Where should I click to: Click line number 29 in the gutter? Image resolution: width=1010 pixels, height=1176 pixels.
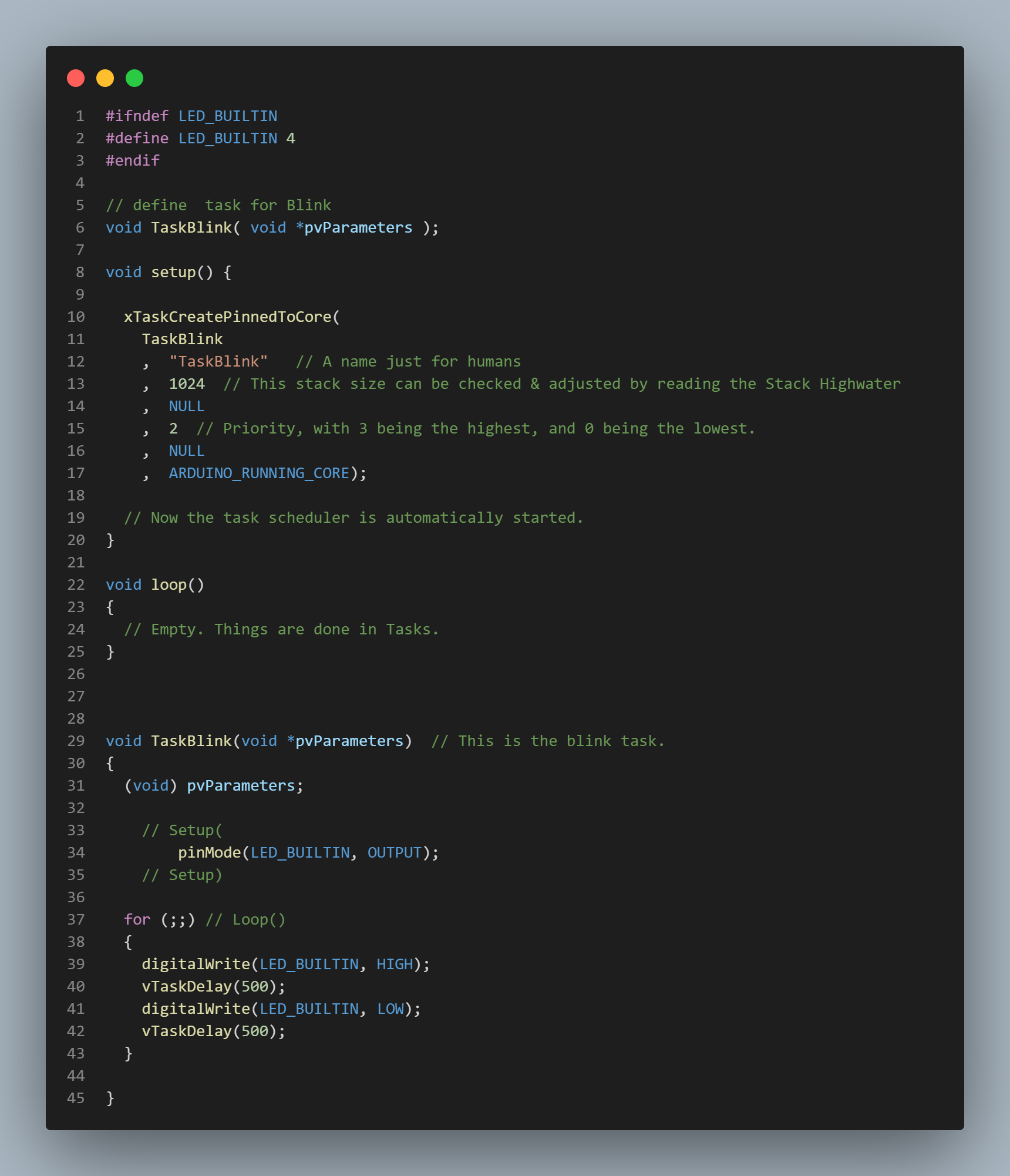click(x=76, y=741)
